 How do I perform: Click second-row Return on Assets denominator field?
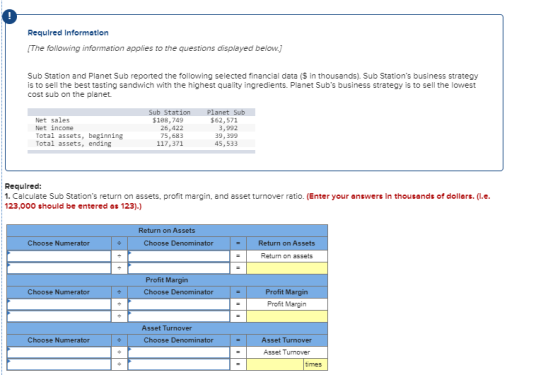[179, 268]
